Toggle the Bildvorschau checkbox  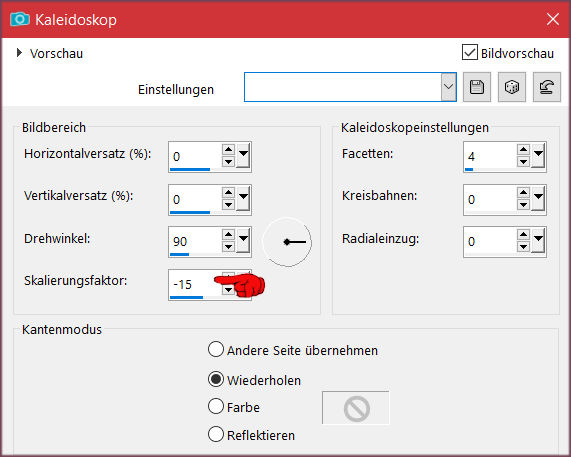pos(470,52)
